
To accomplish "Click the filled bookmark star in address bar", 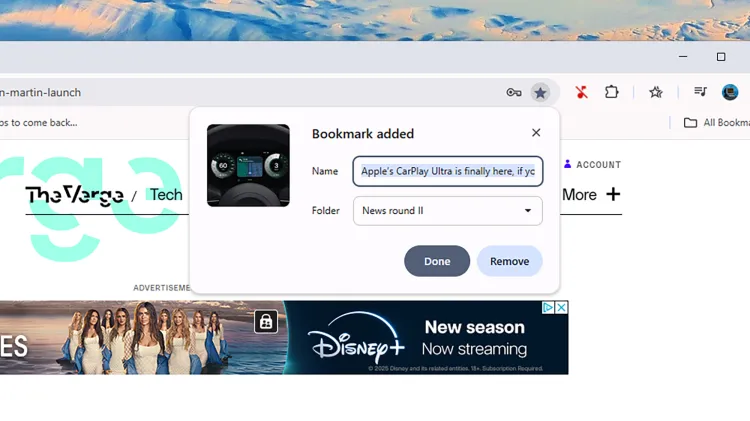I will 540,93.
